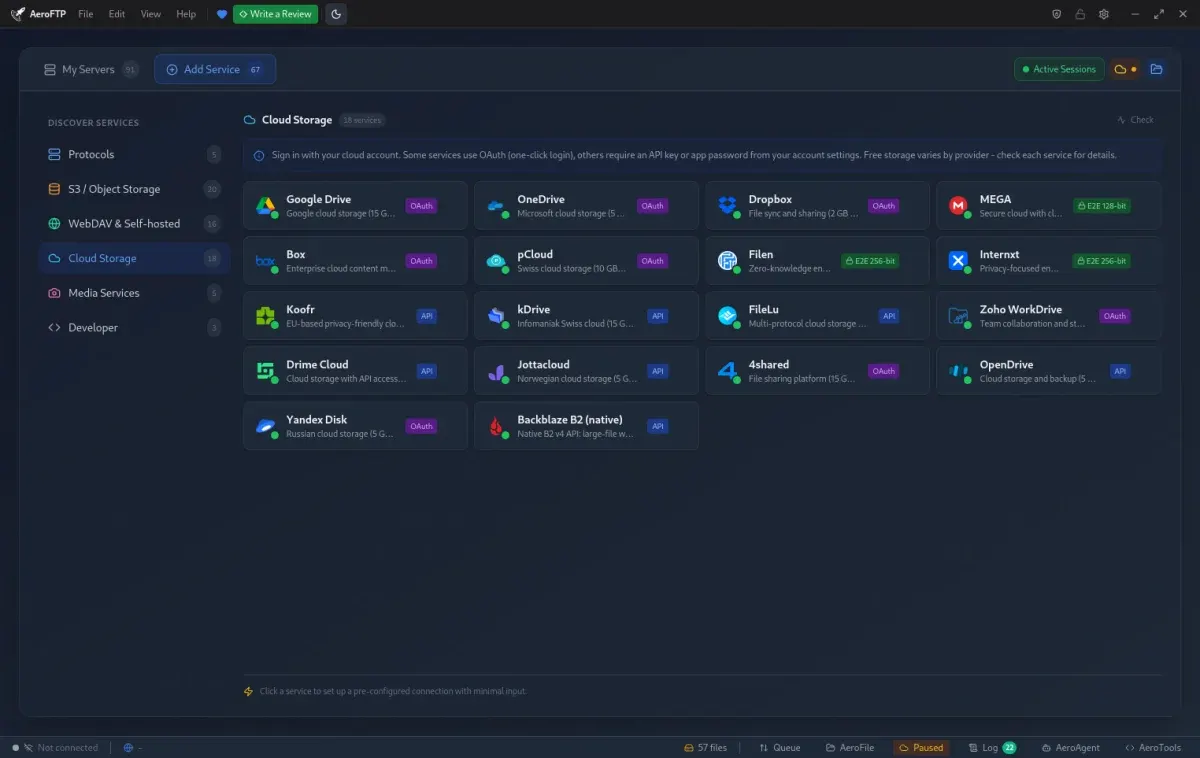Image resolution: width=1200 pixels, height=758 pixels.
Task: Click the OAuth badge on Zoho WorkDrive
Action: (x=1114, y=316)
